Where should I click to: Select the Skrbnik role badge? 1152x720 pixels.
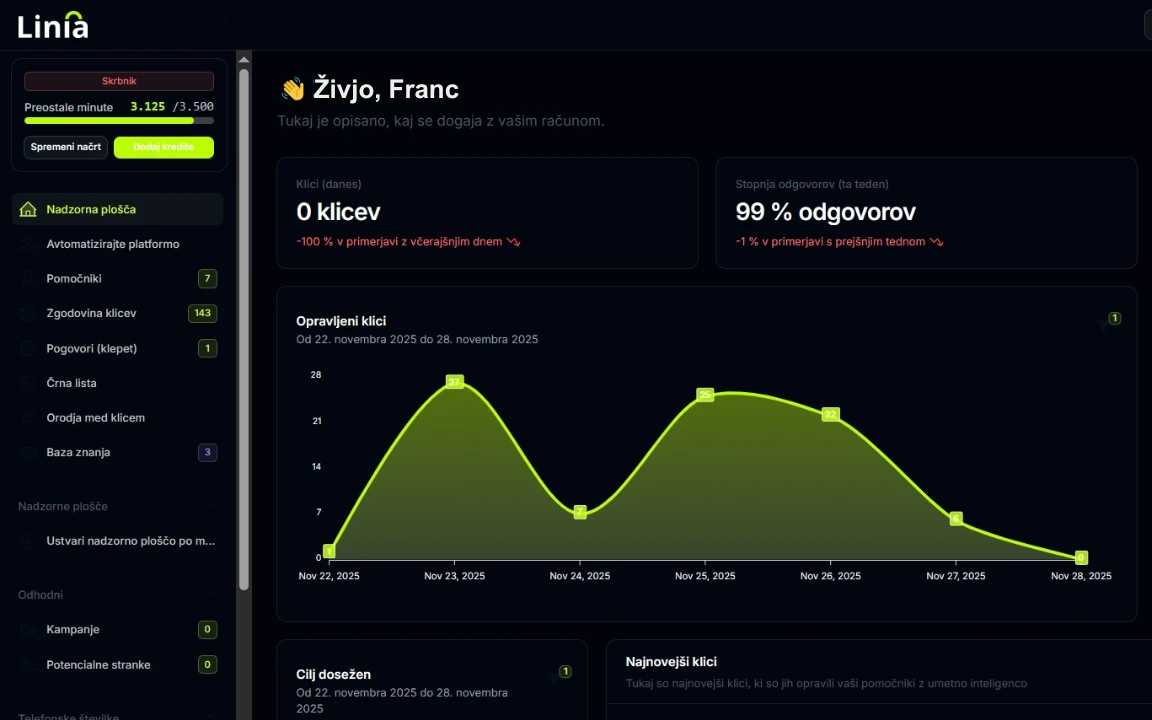(x=119, y=81)
